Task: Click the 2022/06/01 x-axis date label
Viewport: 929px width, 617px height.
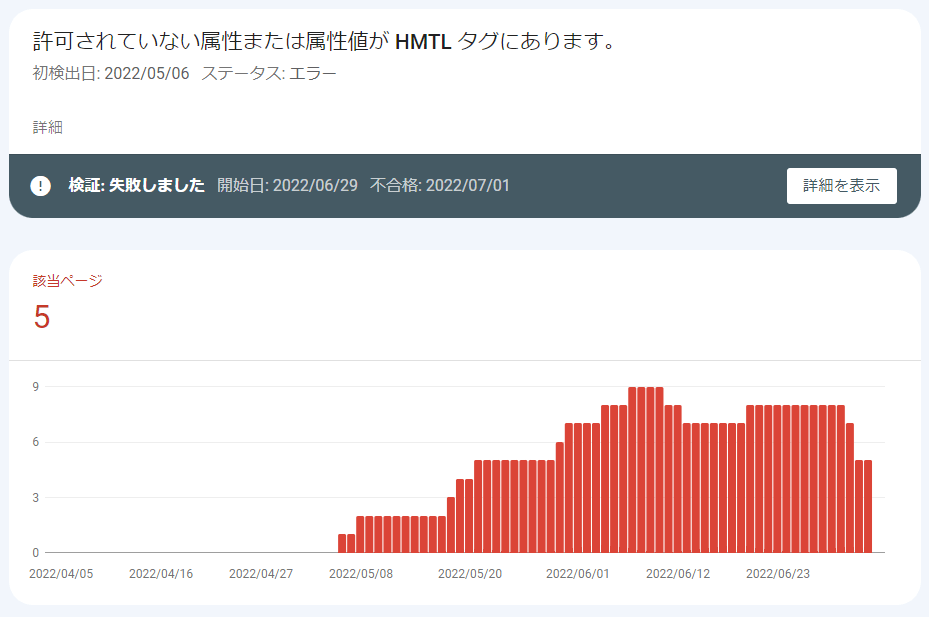Action: click(578, 575)
